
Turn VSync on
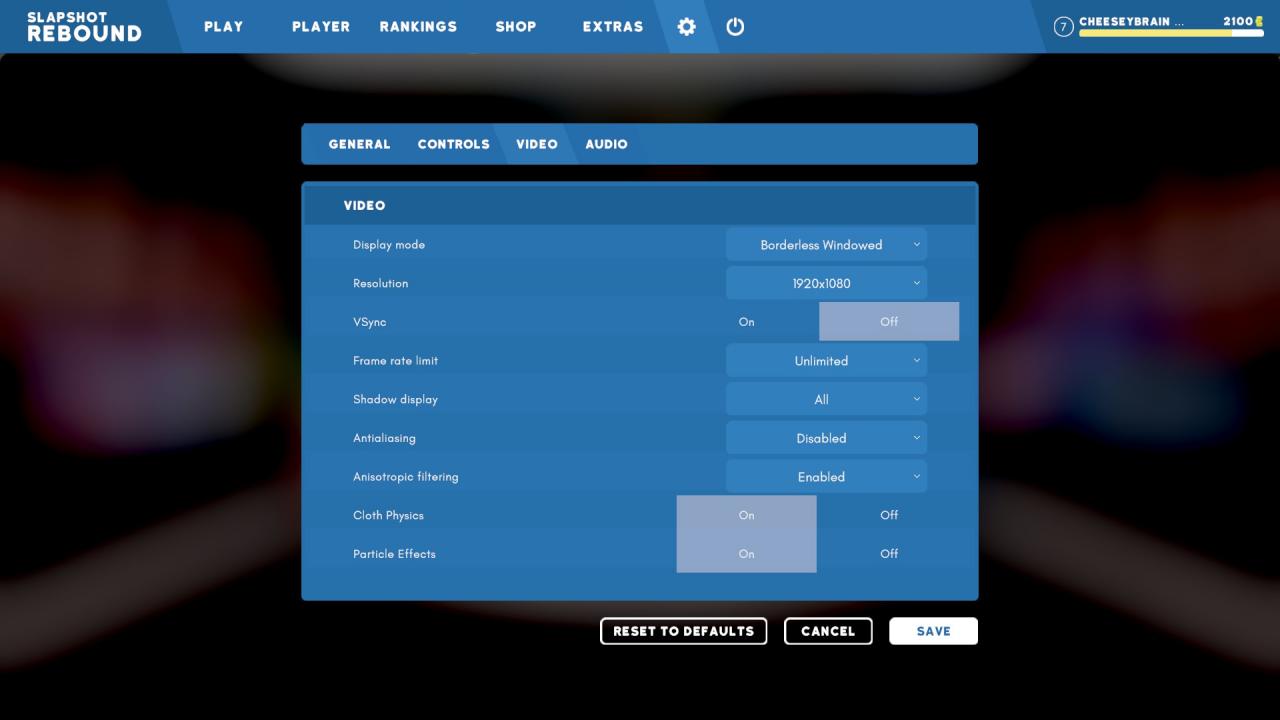pos(747,322)
